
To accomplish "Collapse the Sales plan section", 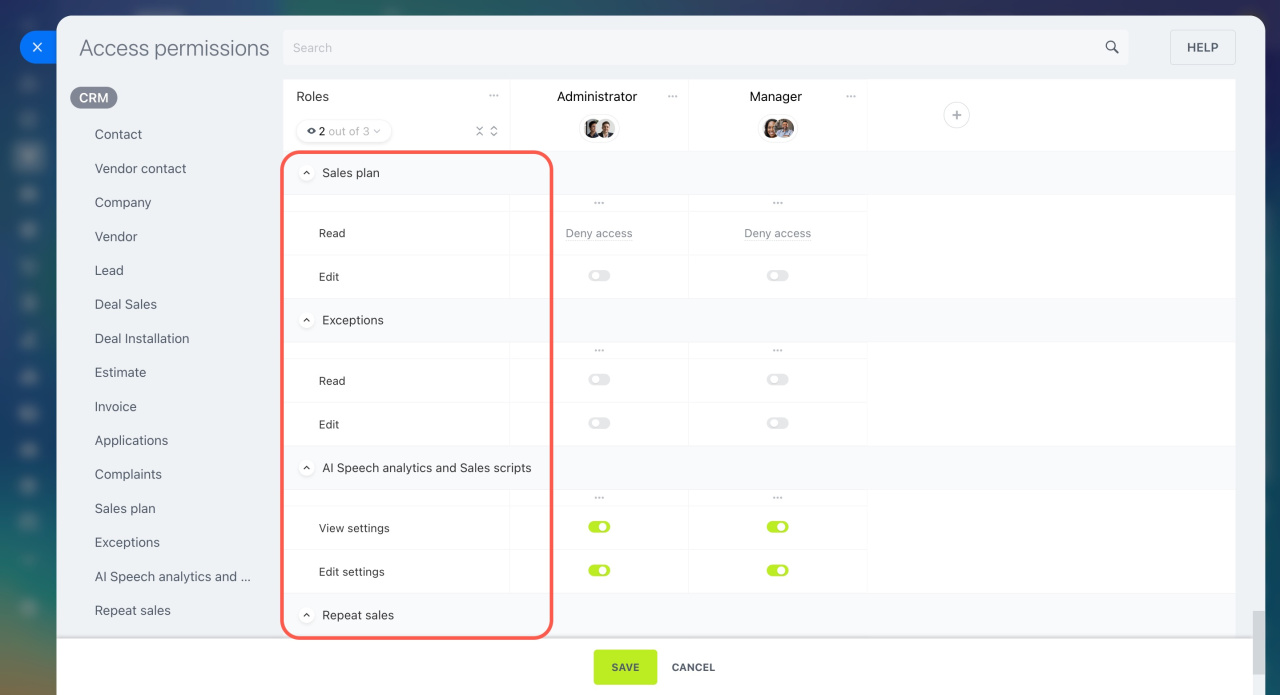I will (307, 173).
